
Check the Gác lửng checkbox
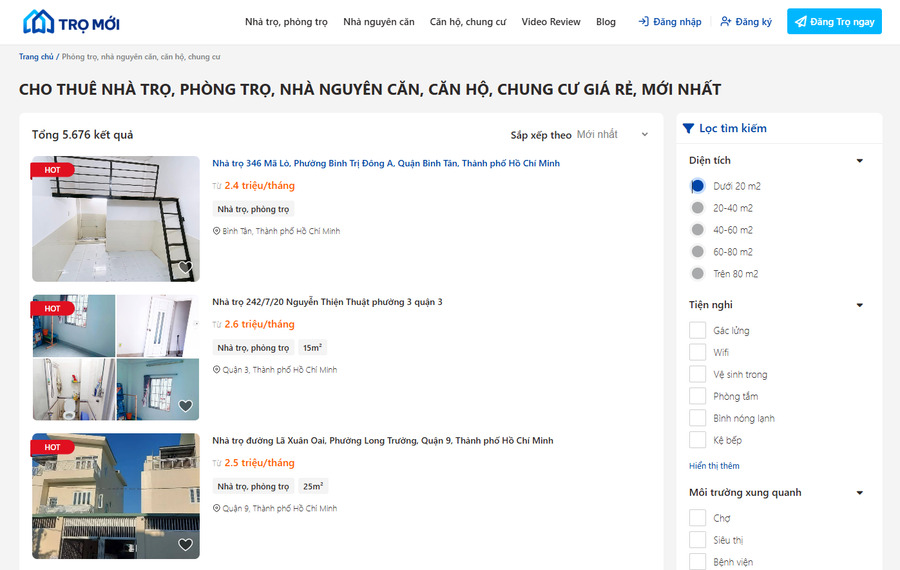697,330
